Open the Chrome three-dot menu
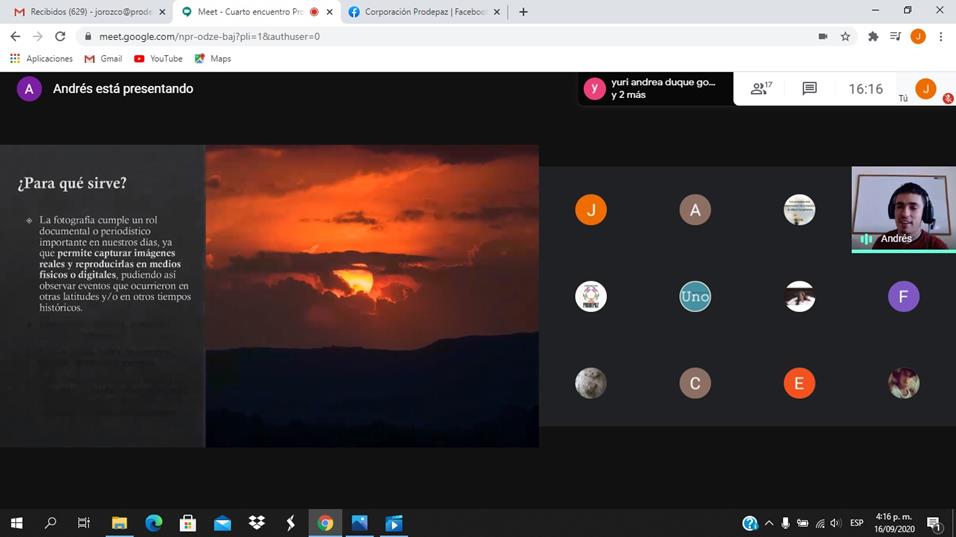 coord(941,36)
